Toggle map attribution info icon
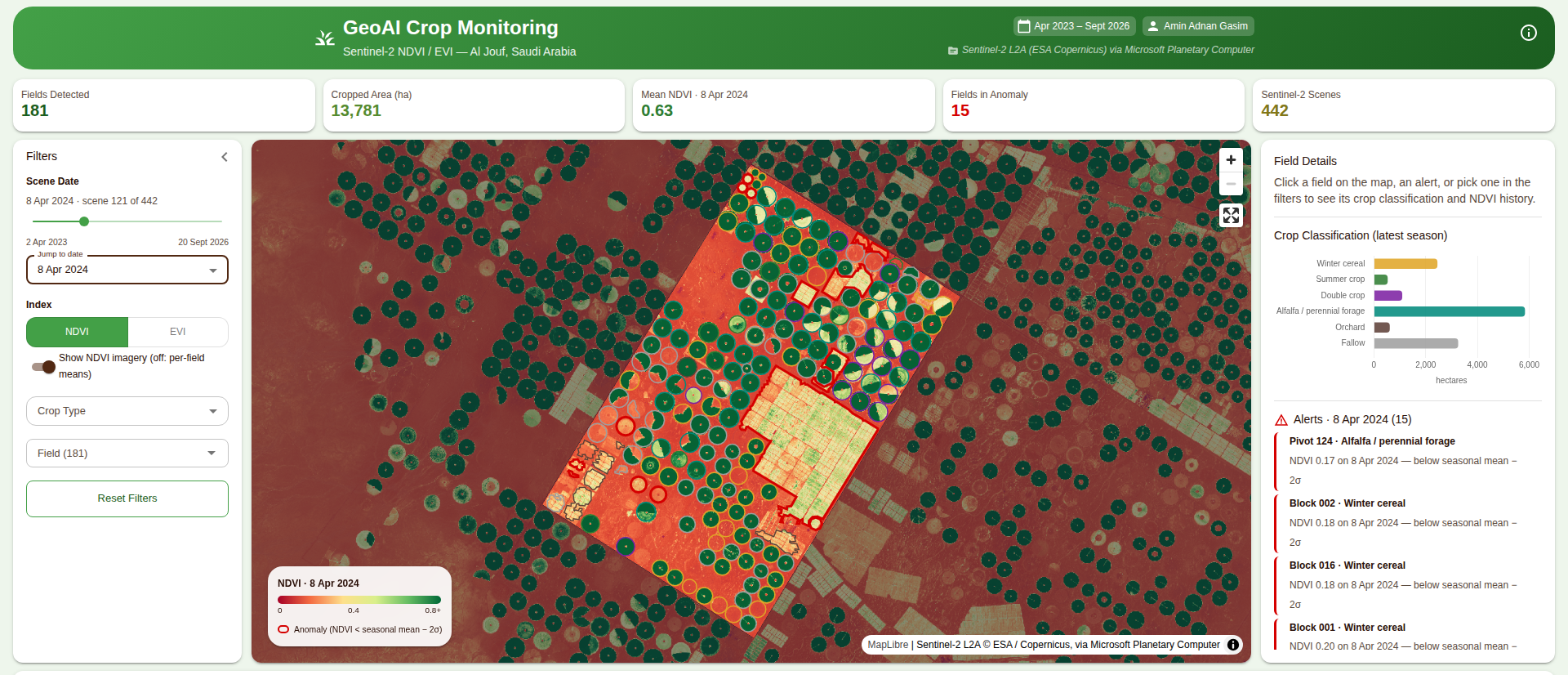The width and height of the screenshot is (1568, 675). click(x=1233, y=645)
